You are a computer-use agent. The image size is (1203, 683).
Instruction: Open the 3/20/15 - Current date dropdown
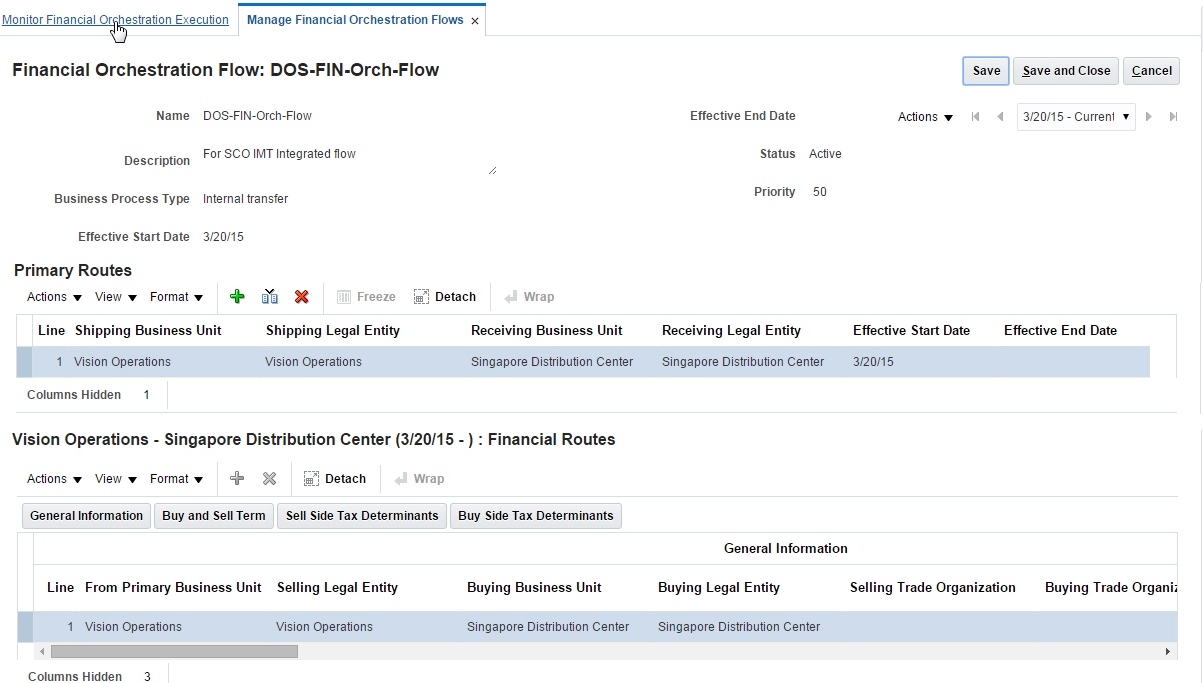[1076, 116]
